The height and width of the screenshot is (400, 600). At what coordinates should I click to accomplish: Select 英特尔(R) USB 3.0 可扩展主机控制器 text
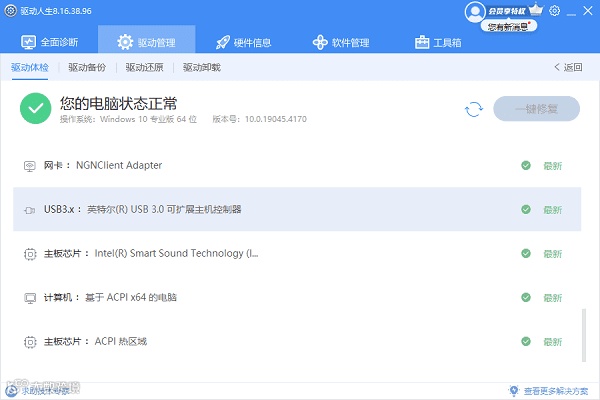164,209
